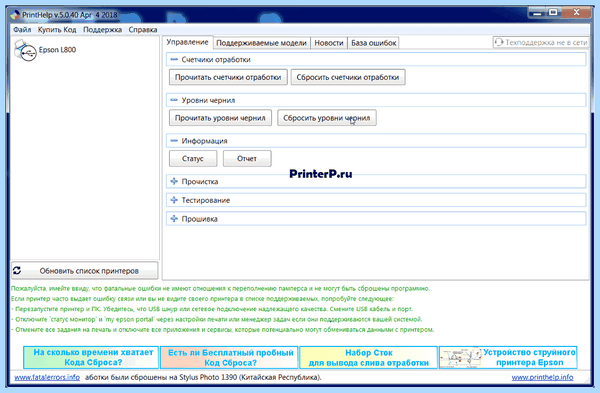Maximize the PrintHelp window
Viewport: 600px width, 393px height.
coord(553,13)
